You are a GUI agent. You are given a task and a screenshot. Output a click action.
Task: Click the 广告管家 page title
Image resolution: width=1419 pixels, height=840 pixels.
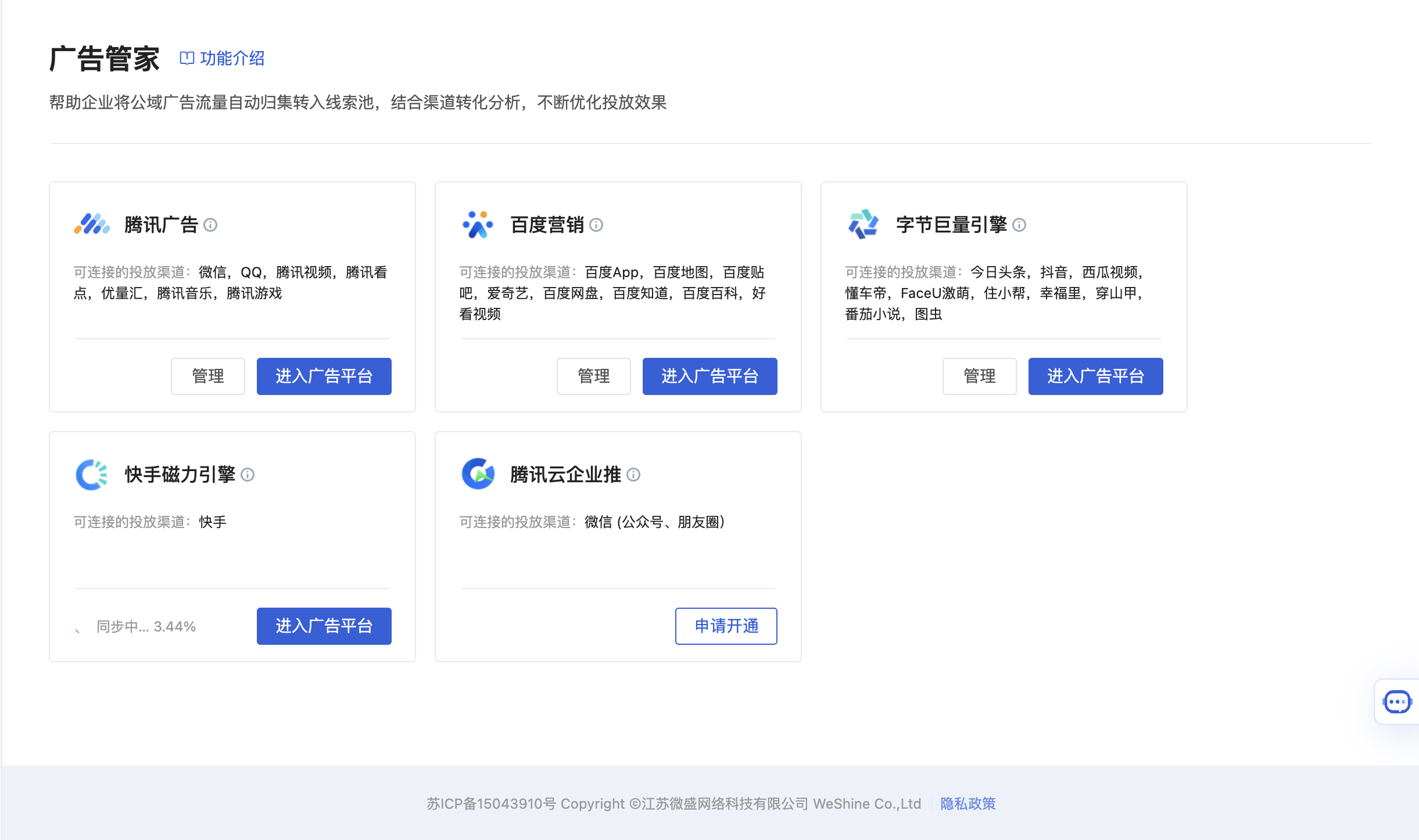click(105, 58)
